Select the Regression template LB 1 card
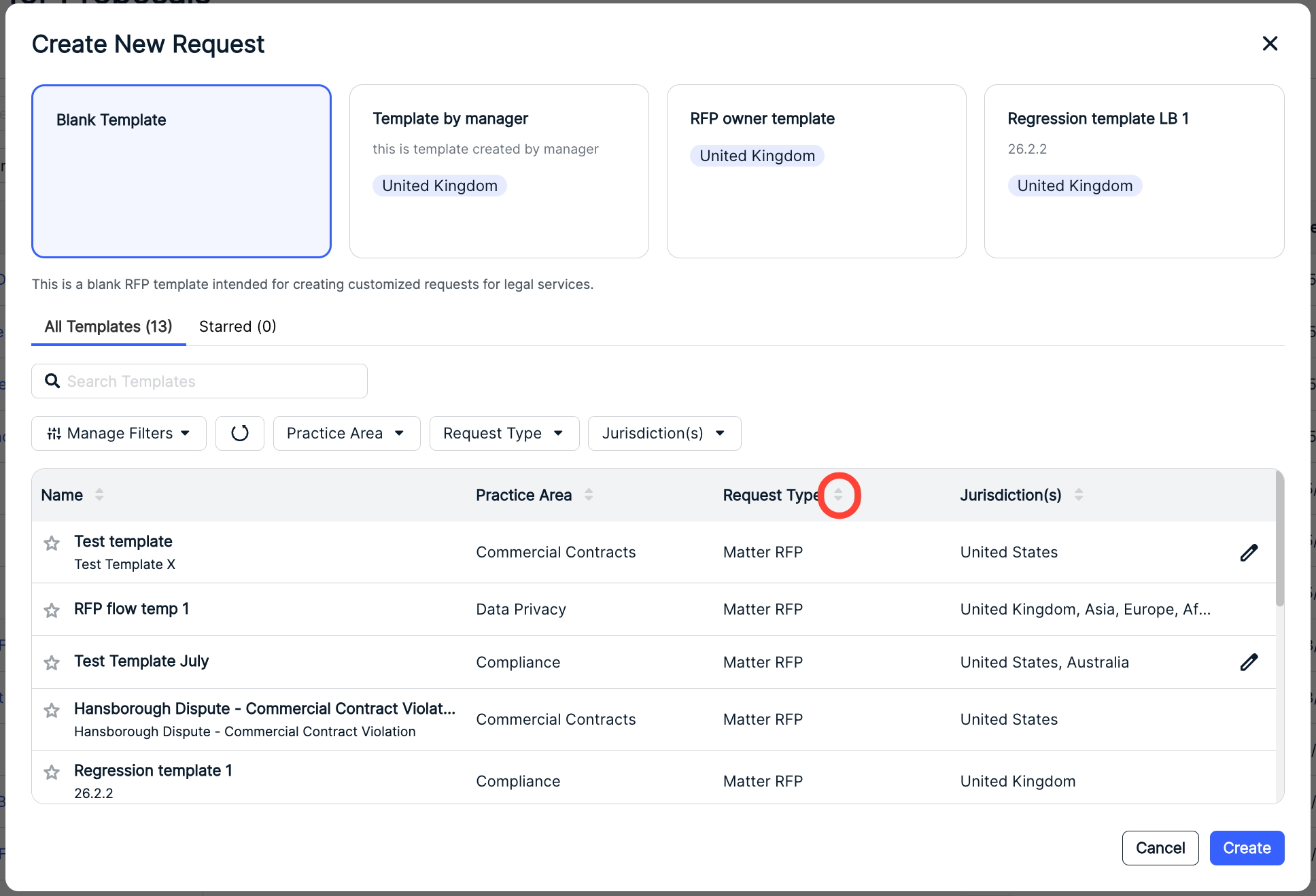This screenshot has width=1316, height=896. (1134, 171)
